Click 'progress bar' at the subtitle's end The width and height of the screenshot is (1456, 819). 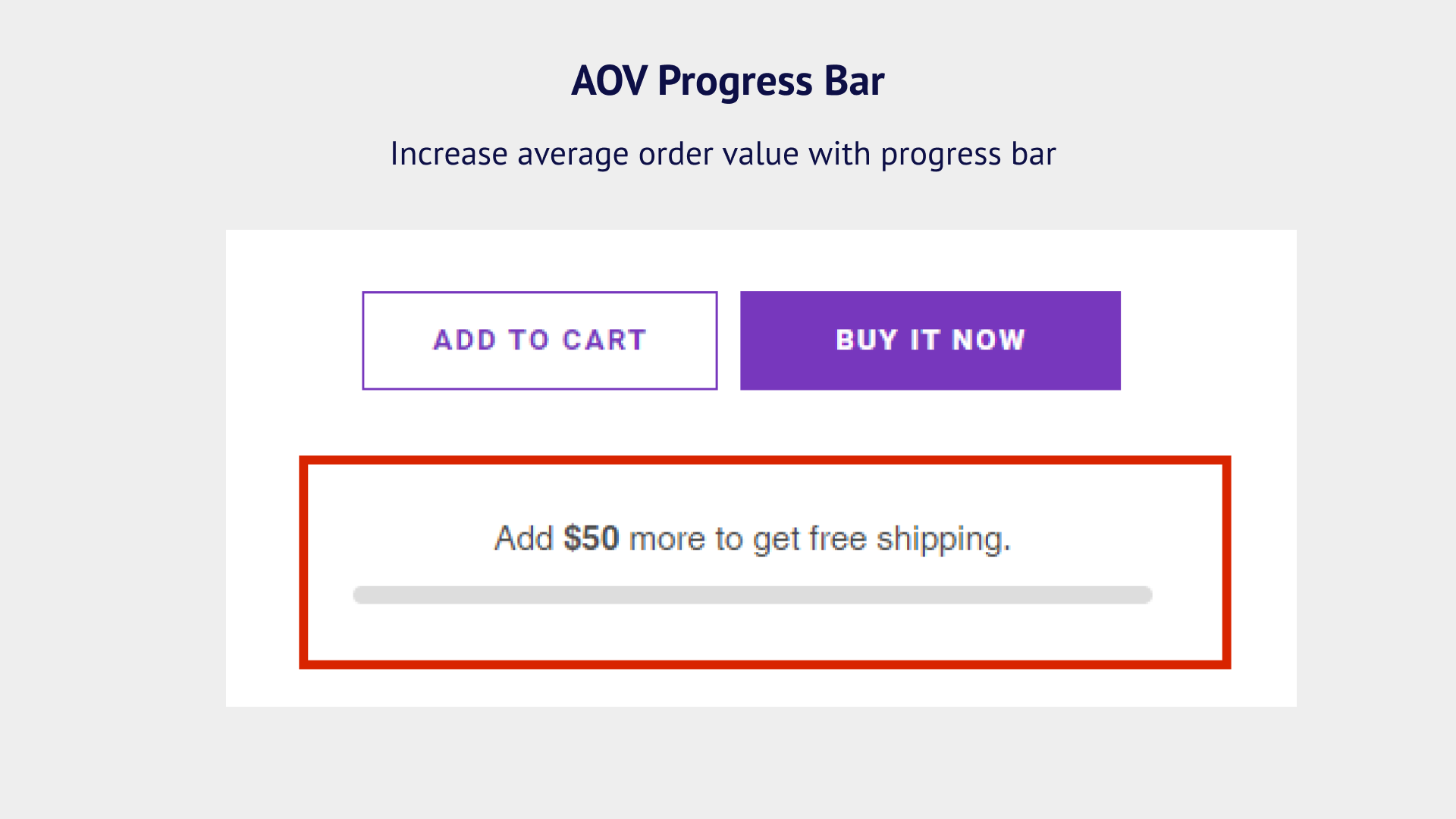[968, 155]
